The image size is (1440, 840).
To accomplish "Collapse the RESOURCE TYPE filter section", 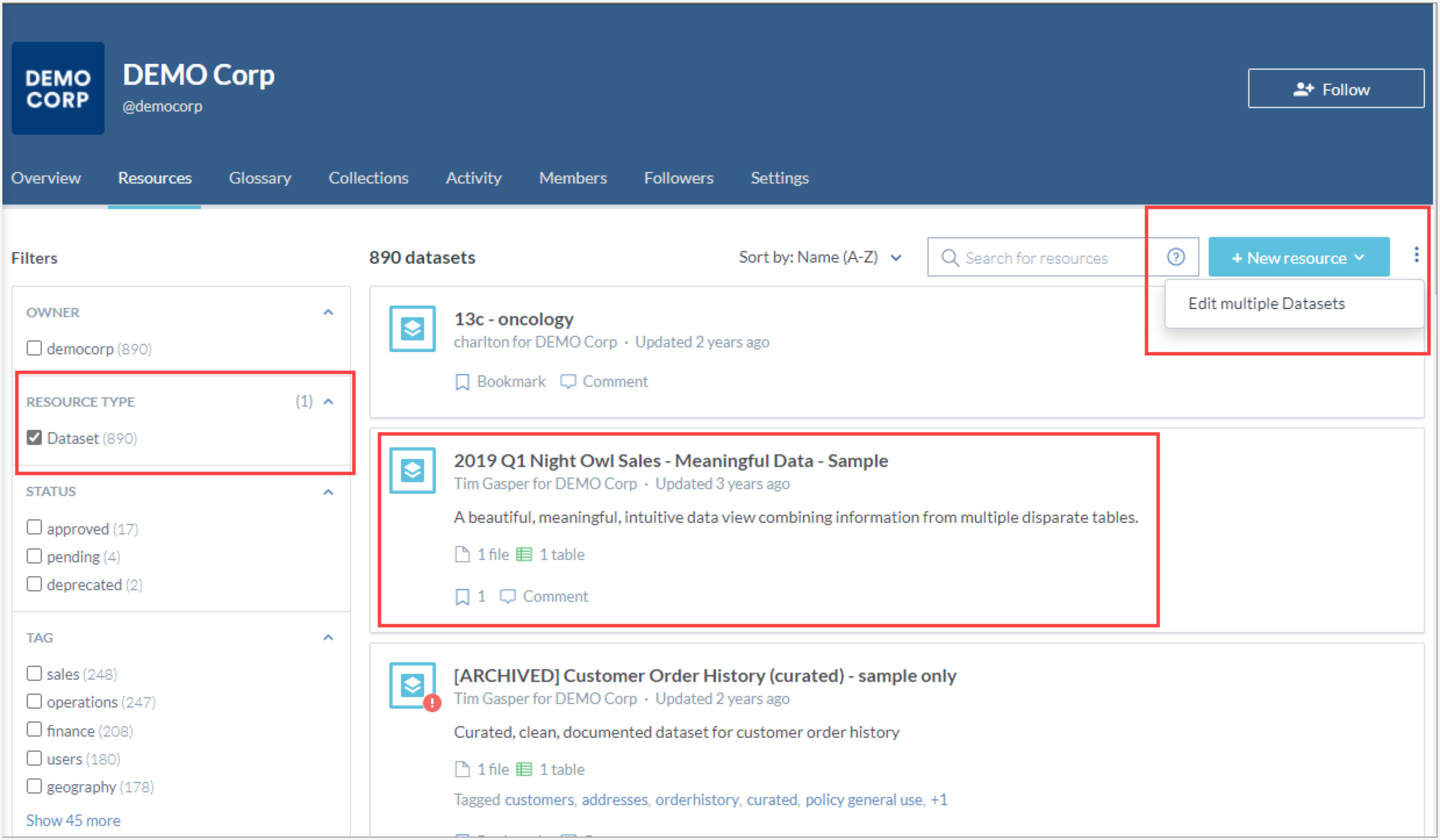I will [x=328, y=401].
